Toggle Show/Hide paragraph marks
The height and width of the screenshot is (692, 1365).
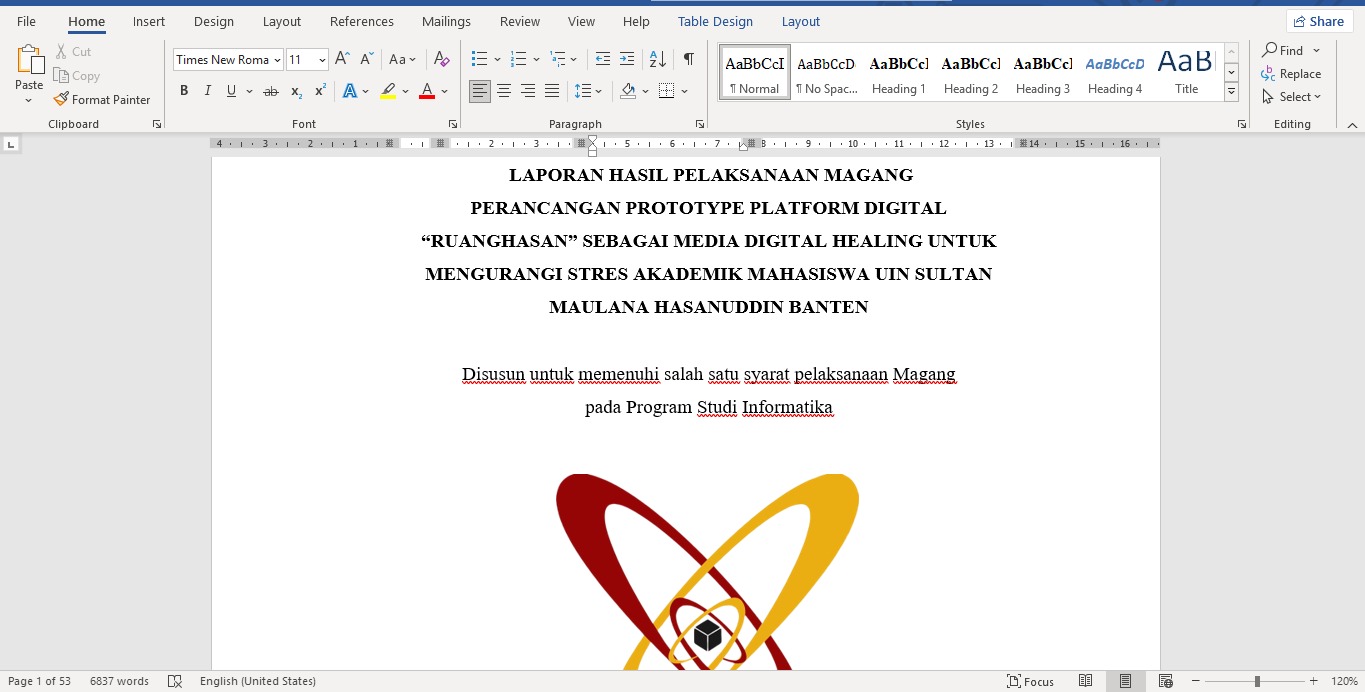click(x=688, y=59)
